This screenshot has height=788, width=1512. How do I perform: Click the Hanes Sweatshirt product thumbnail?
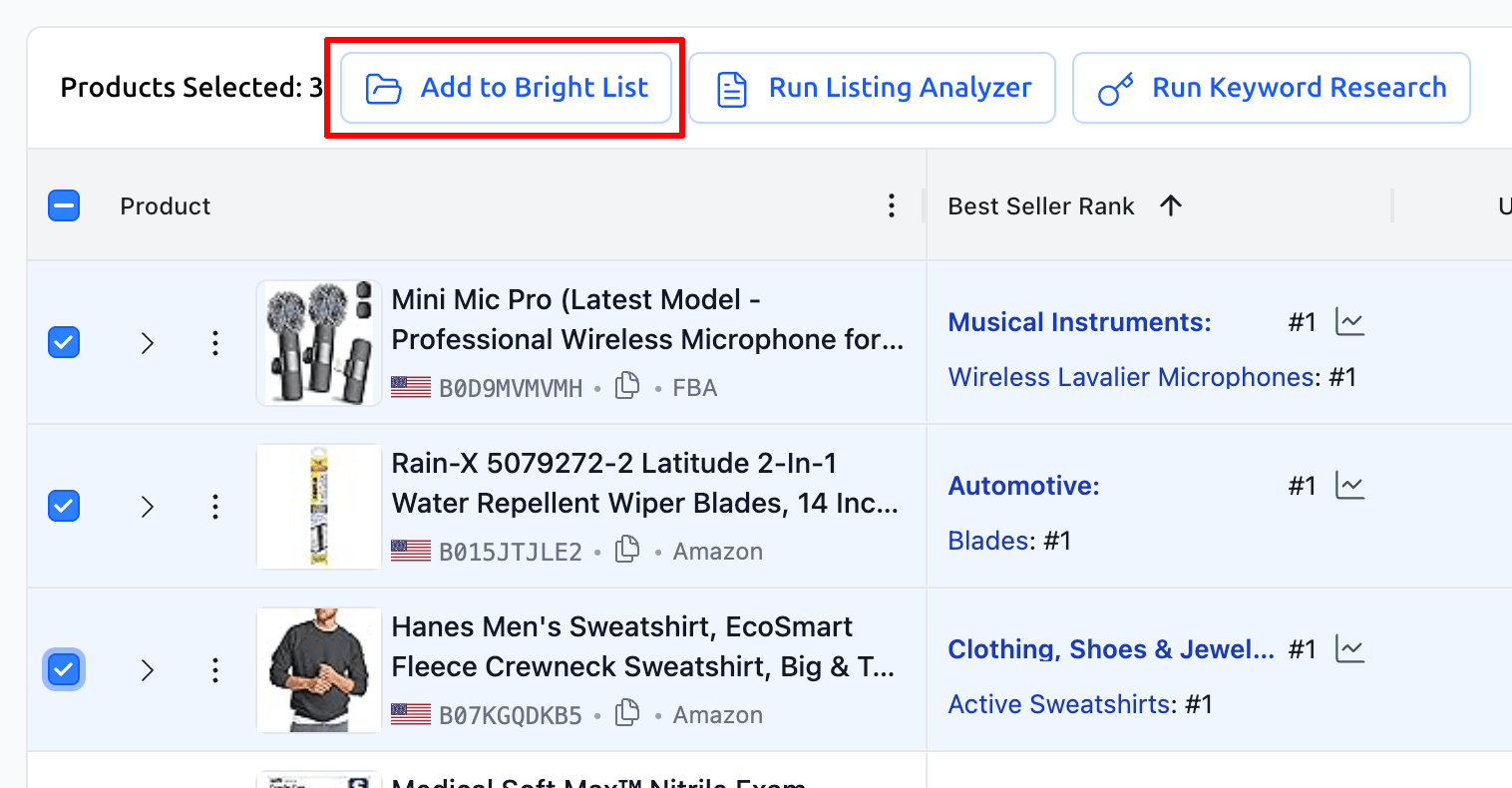[x=318, y=669]
